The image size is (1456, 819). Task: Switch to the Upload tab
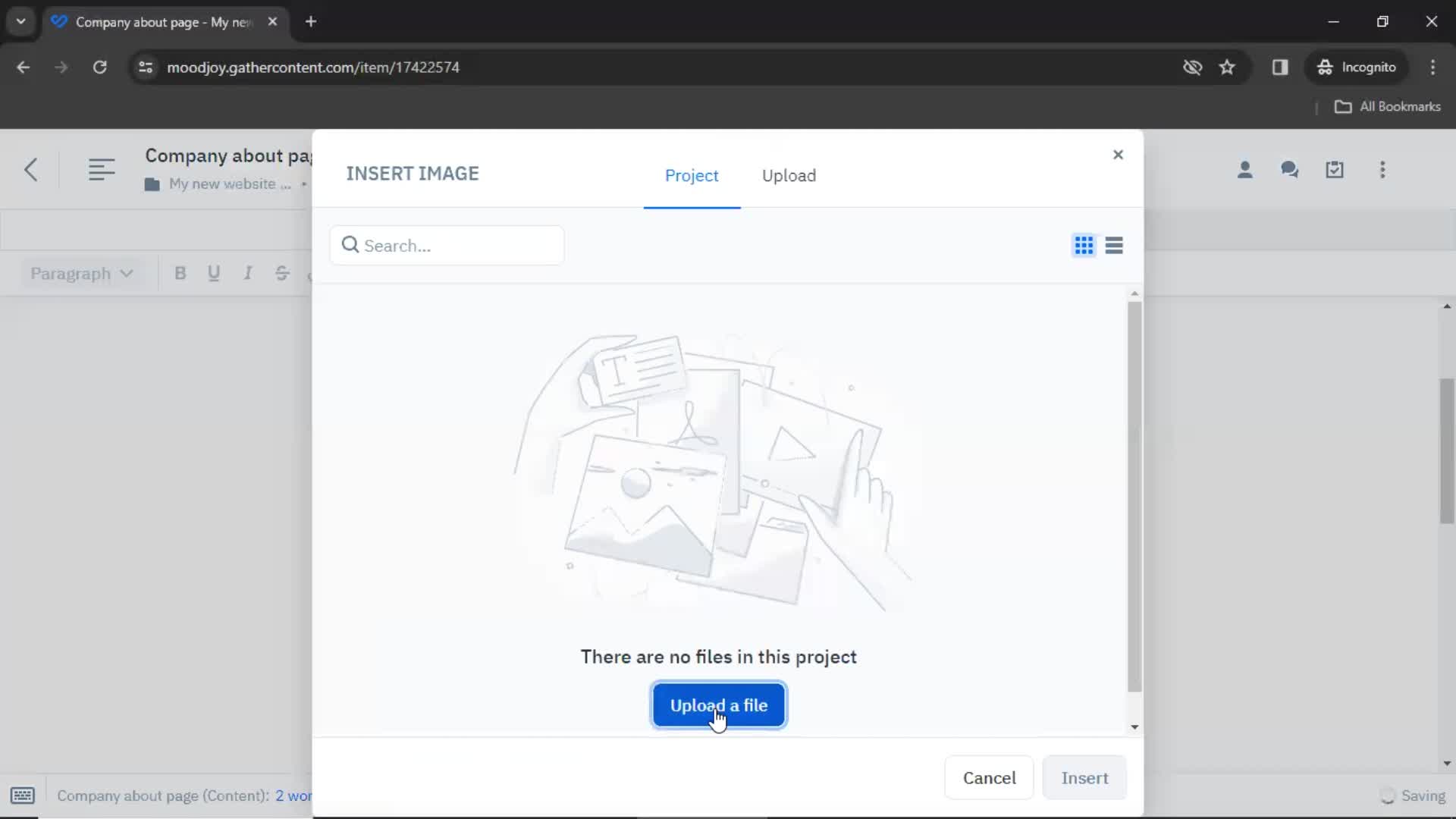click(789, 175)
